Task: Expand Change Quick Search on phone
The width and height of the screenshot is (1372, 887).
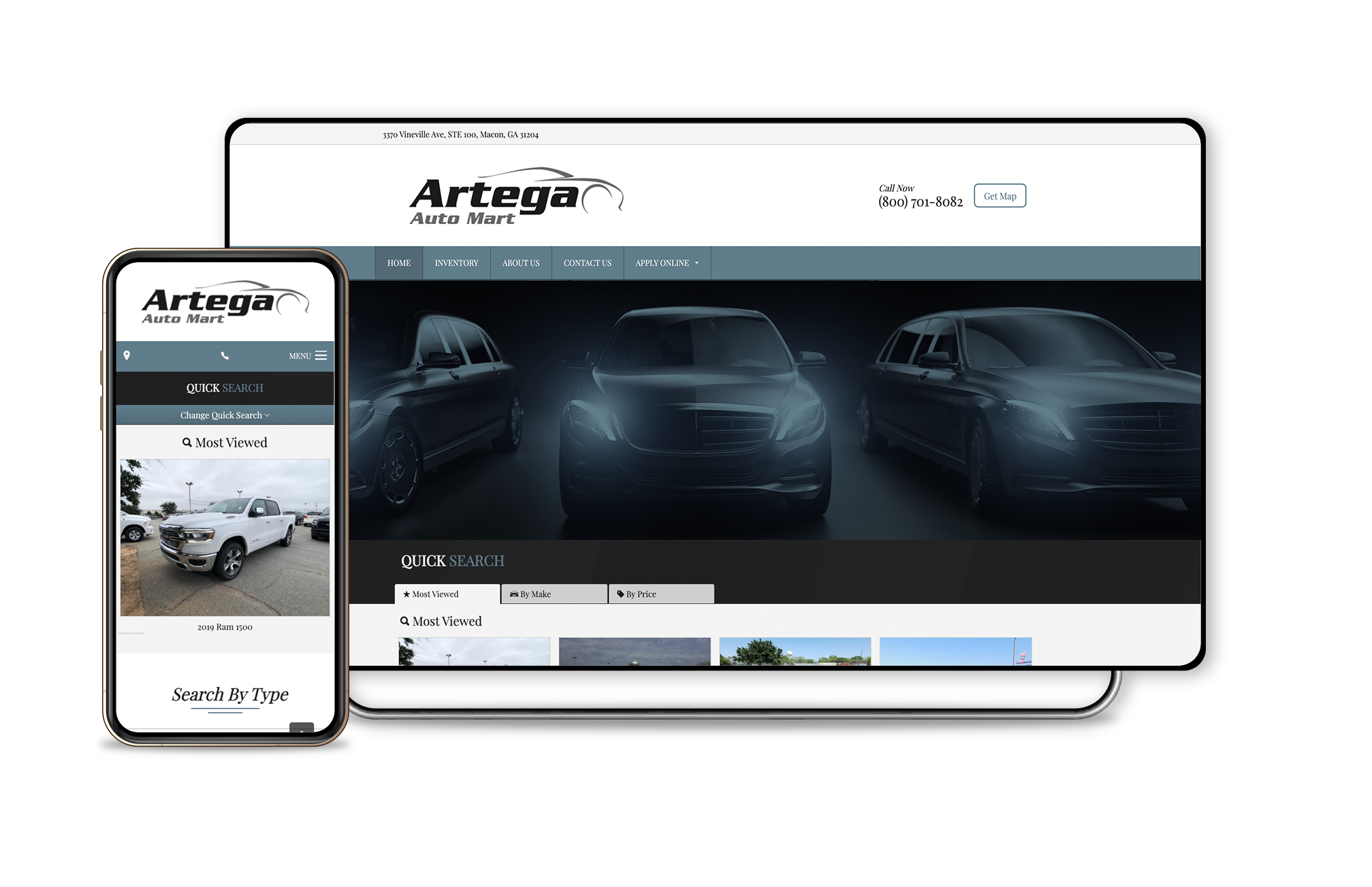Action: coord(225,415)
